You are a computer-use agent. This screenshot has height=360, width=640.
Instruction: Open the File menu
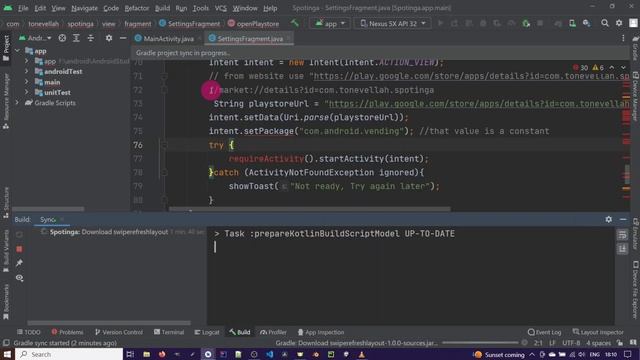[23, 8]
